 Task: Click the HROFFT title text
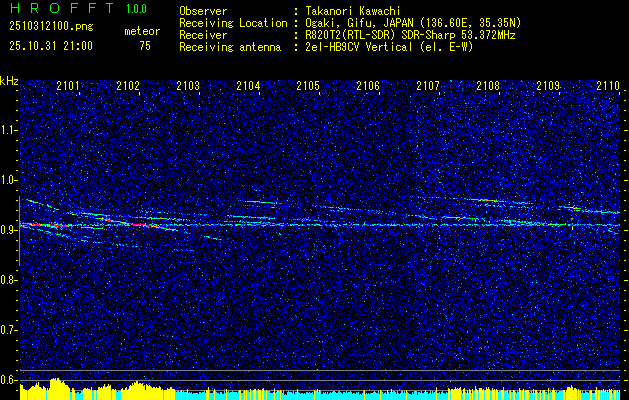tap(62, 8)
